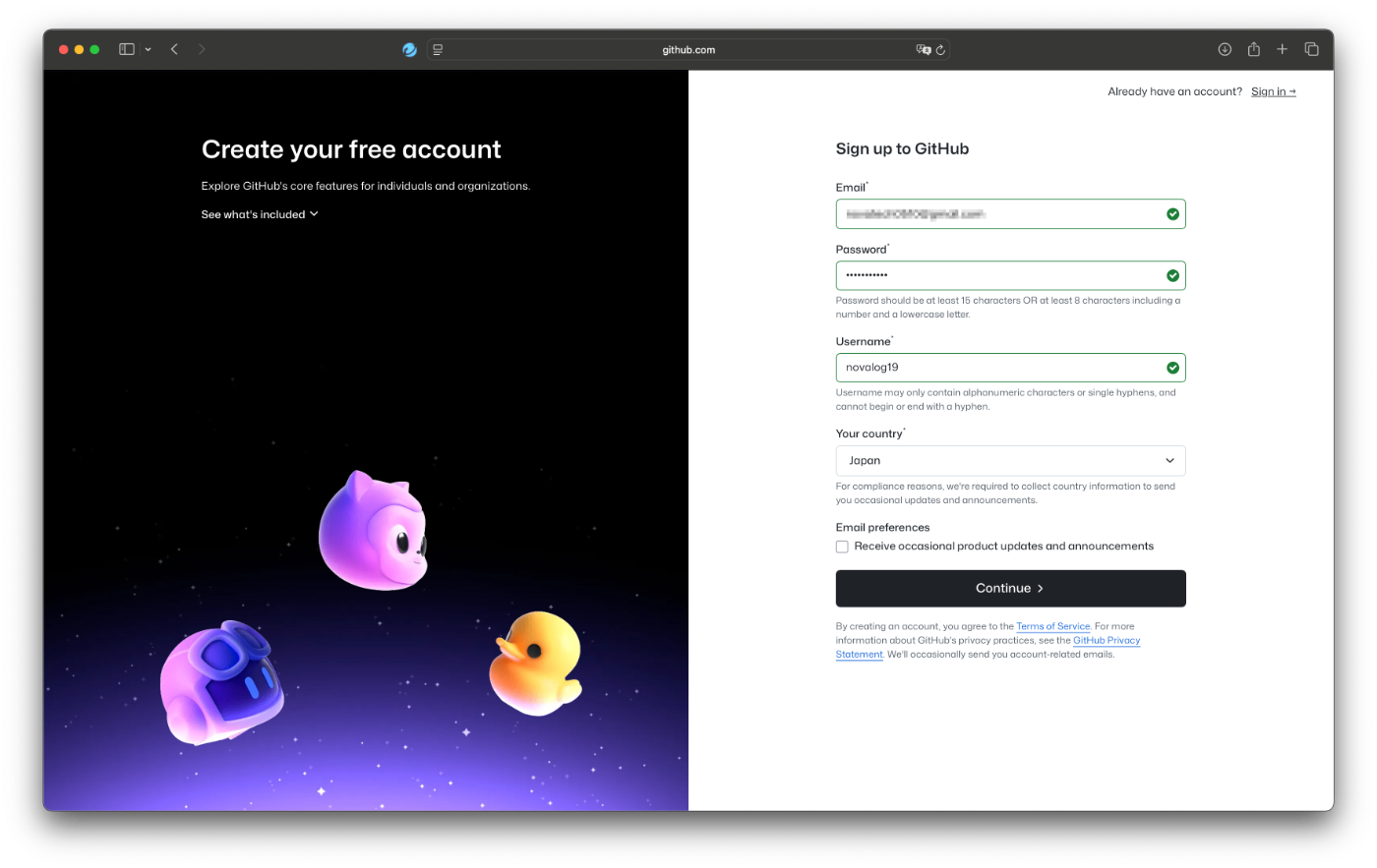
Task: Click the github.com address bar
Action: coord(688,49)
